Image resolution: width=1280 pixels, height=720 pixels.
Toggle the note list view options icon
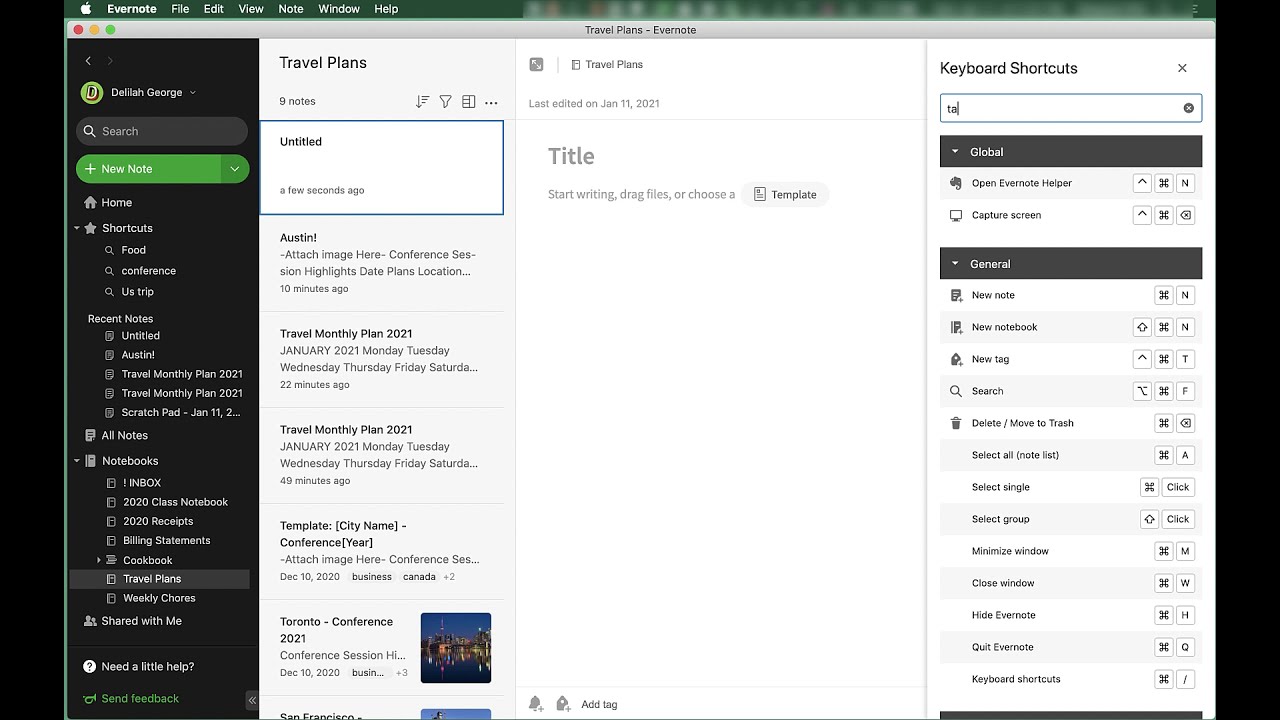point(468,102)
